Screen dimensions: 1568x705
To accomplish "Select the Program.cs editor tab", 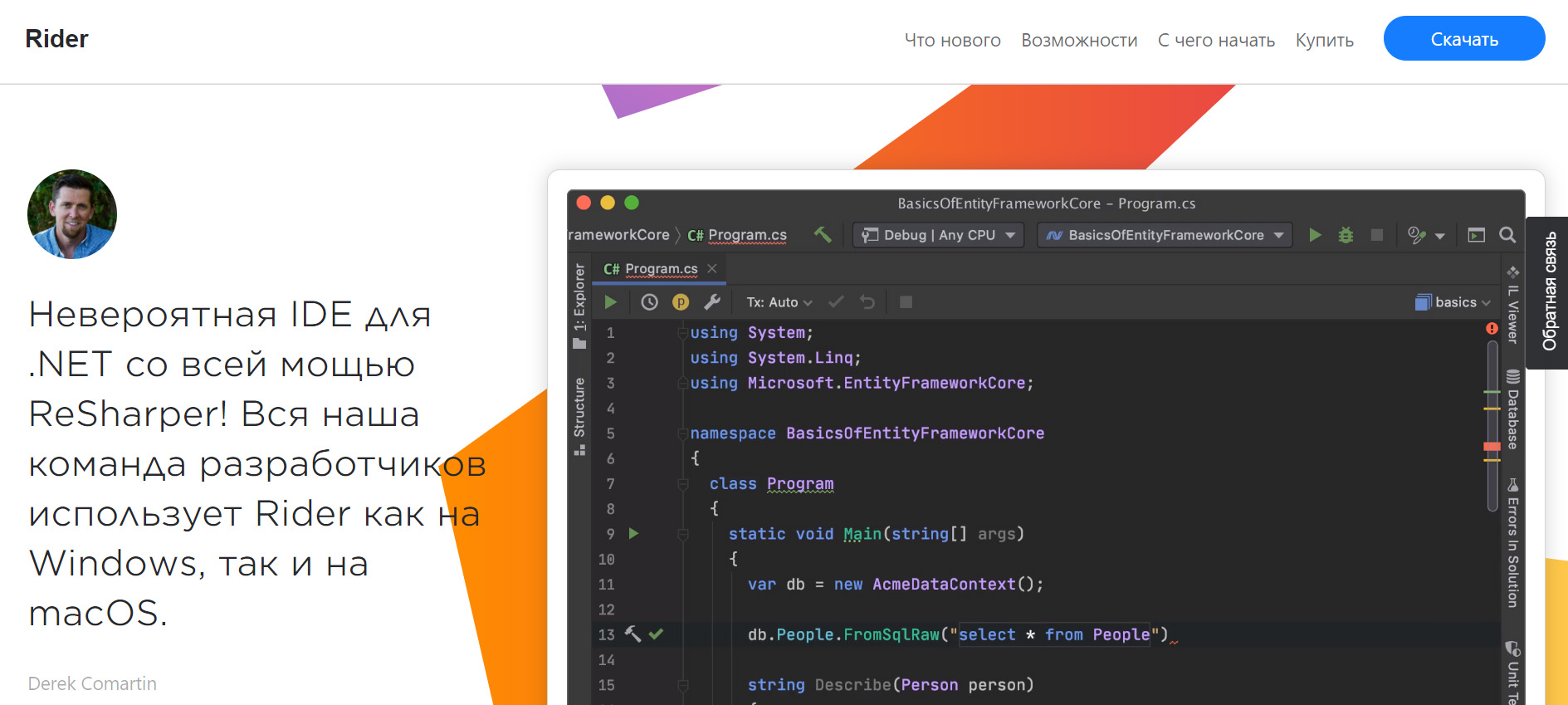I will click(660, 269).
